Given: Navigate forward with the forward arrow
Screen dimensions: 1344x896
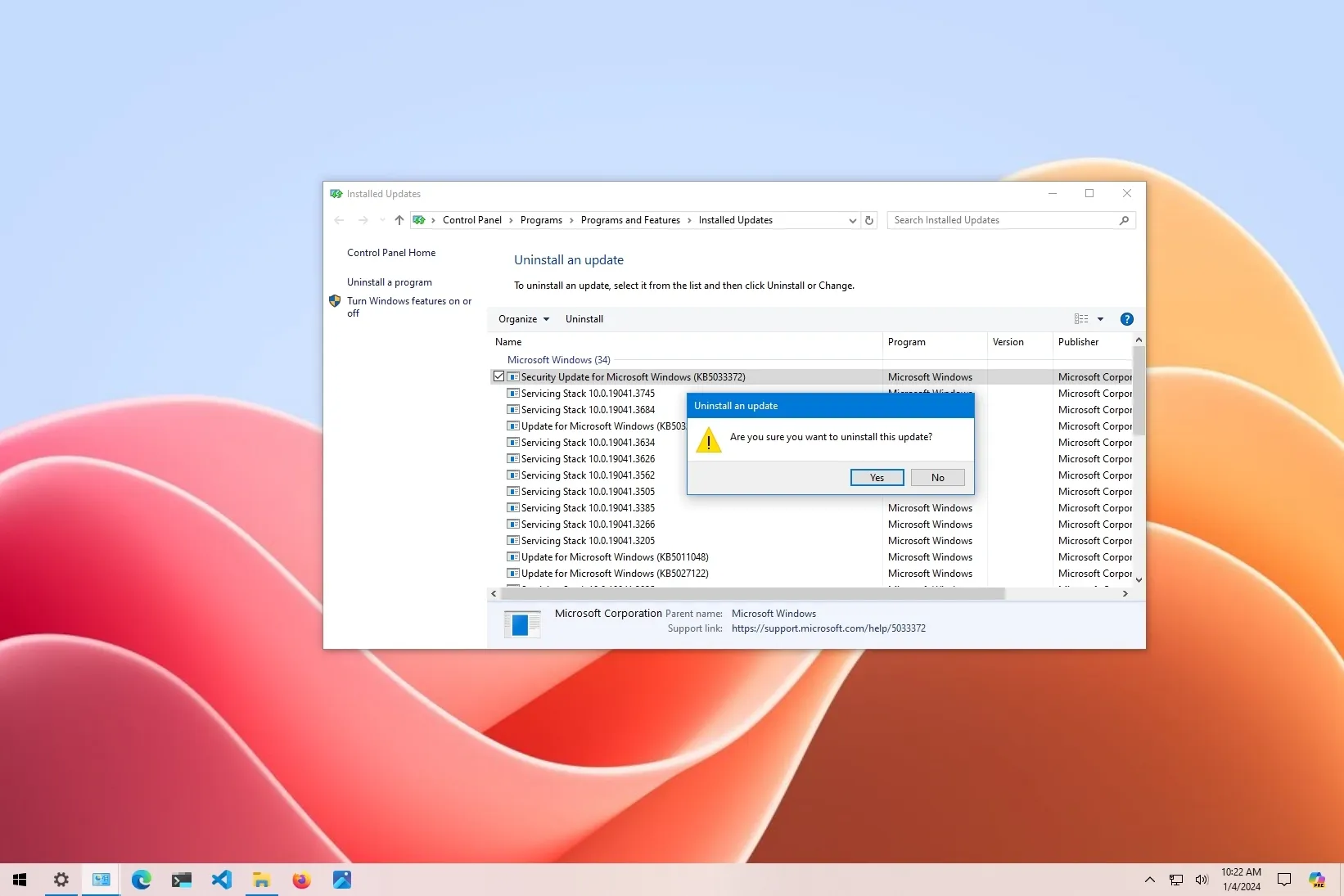Looking at the screenshot, I should 363,220.
